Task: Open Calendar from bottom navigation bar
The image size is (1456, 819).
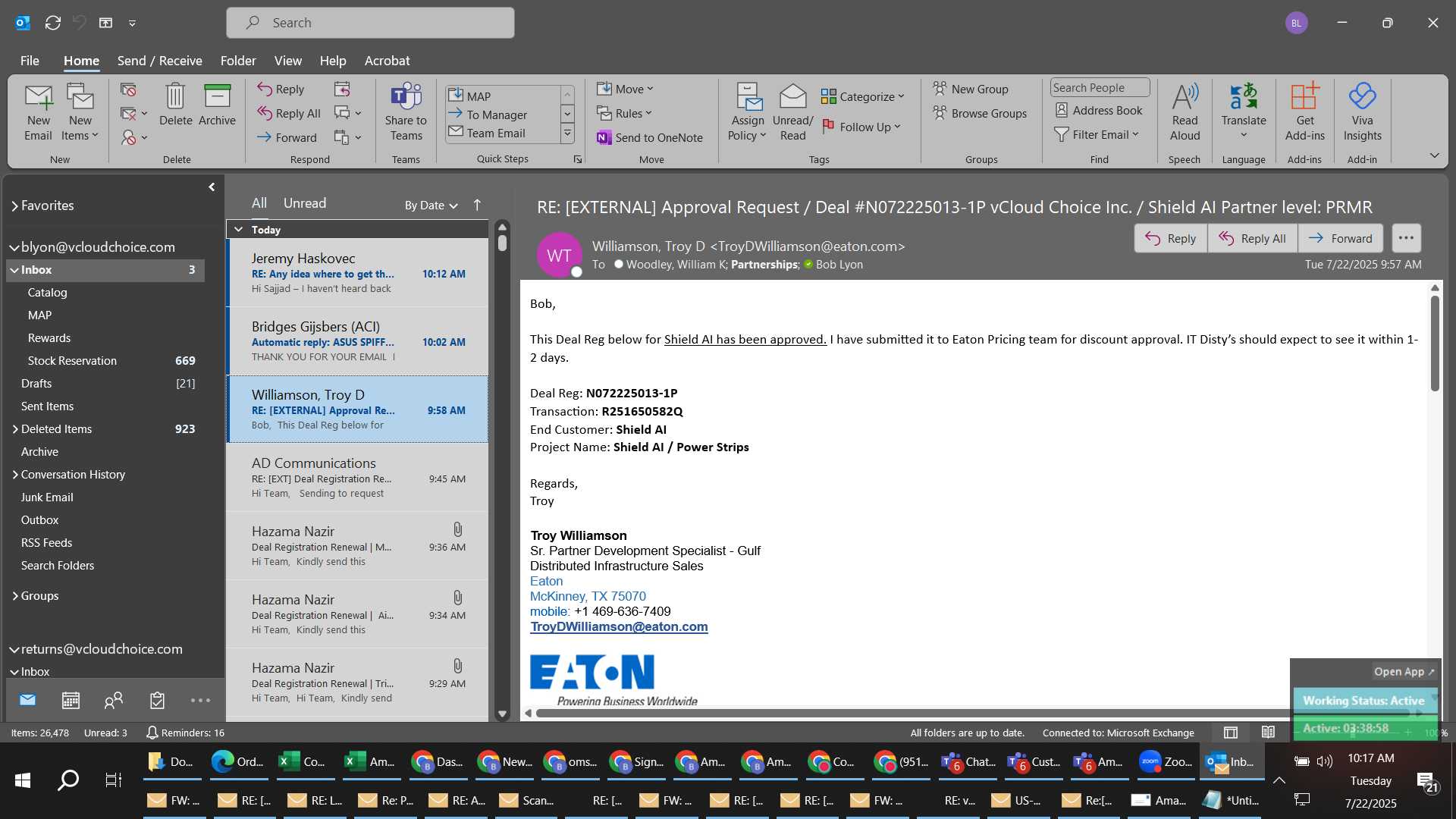Action: pos(71,701)
